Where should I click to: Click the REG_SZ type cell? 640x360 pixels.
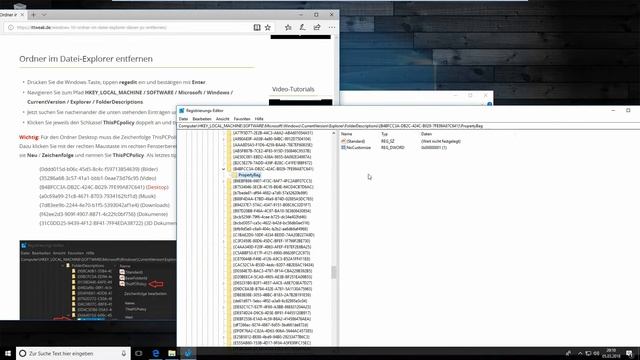coord(388,141)
